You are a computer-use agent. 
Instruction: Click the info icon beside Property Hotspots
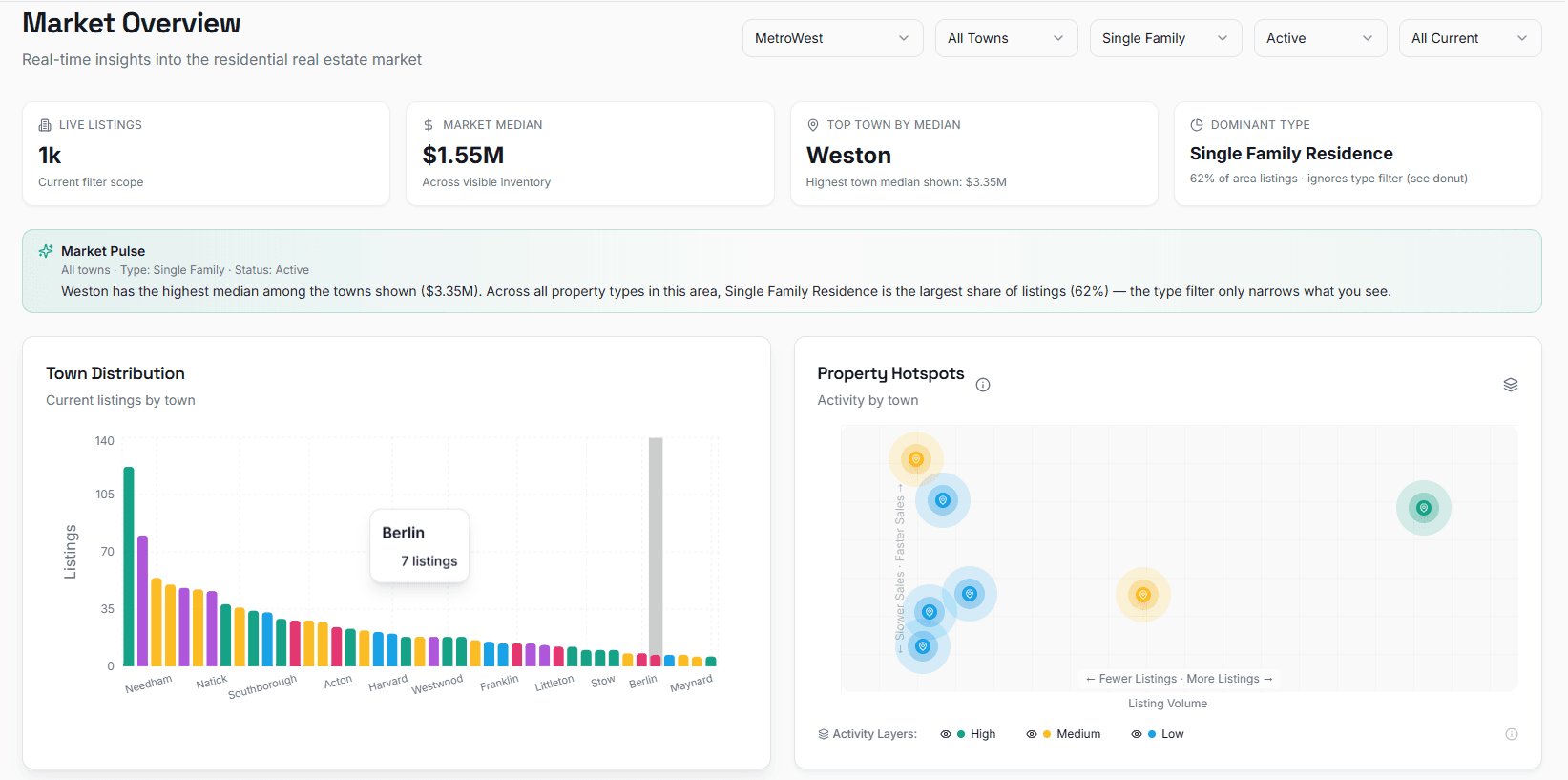(x=983, y=385)
